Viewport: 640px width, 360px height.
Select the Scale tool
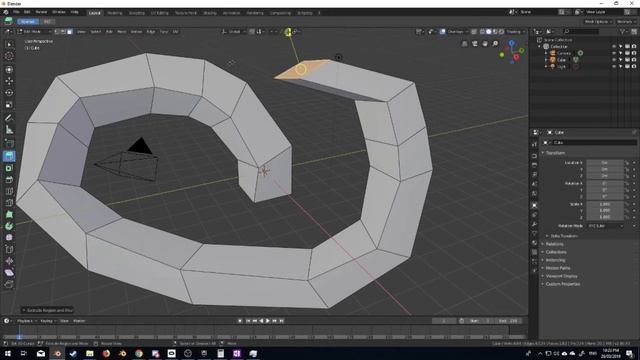point(9,104)
